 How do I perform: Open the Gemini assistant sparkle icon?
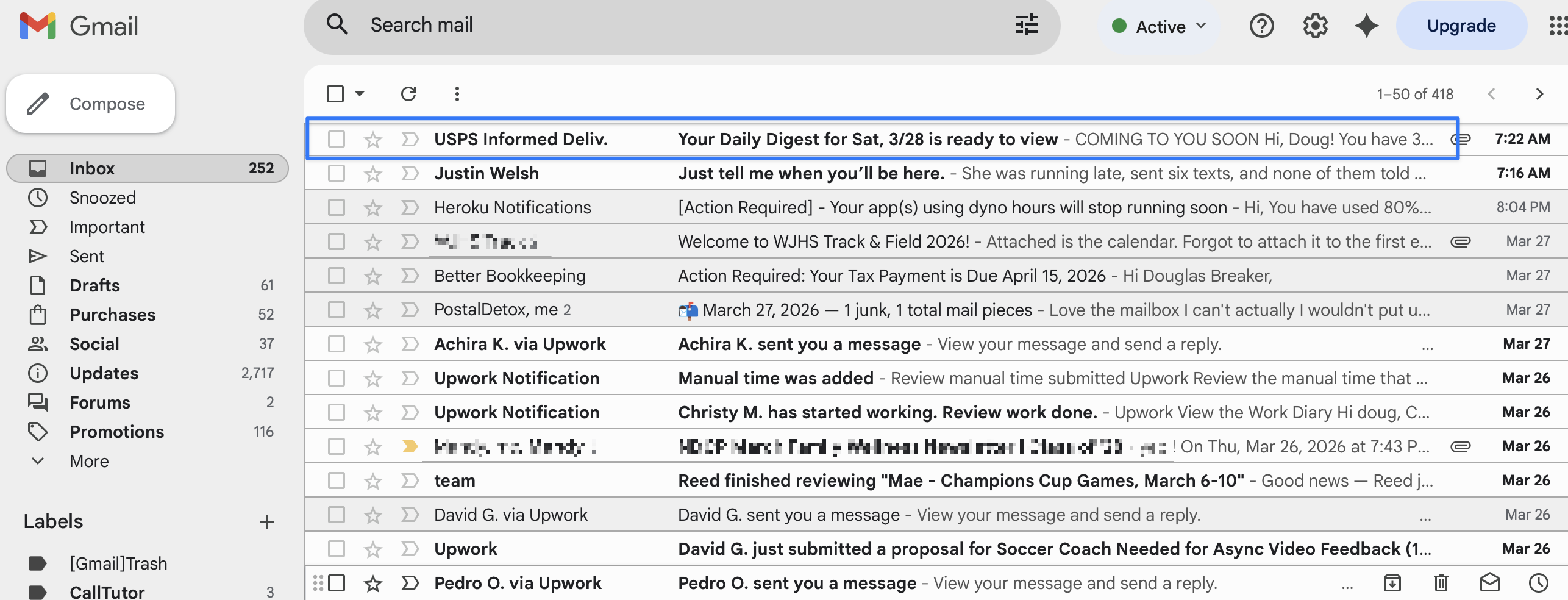(1366, 26)
